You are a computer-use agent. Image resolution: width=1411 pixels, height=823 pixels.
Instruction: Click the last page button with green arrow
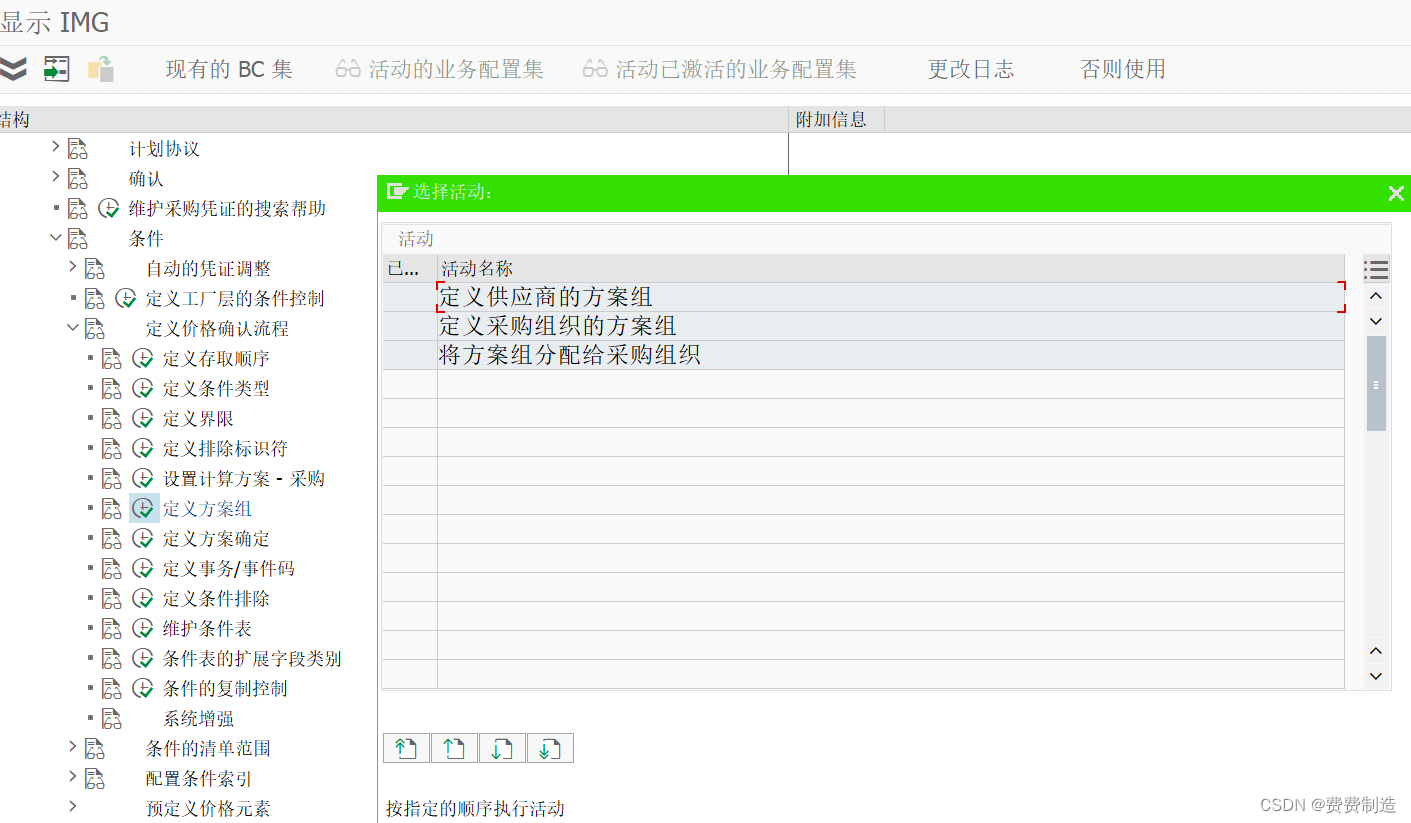coord(550,748)
